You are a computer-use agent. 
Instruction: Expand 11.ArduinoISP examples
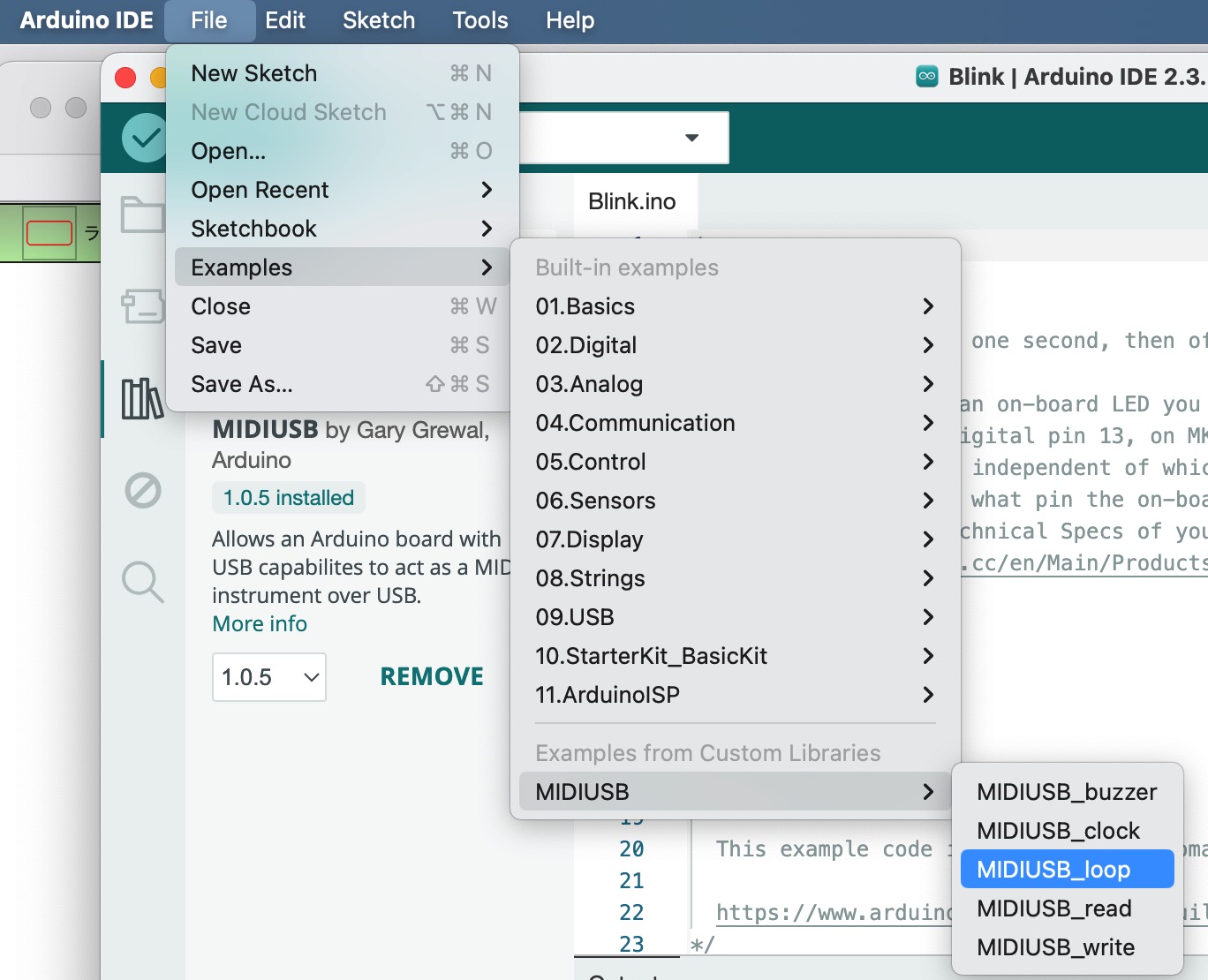[x=735, y=695]
